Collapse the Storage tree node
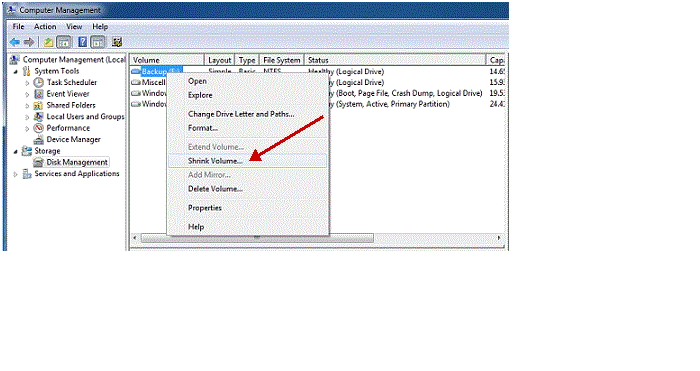Viewport: 700px width, 371px height. (16, 151)
